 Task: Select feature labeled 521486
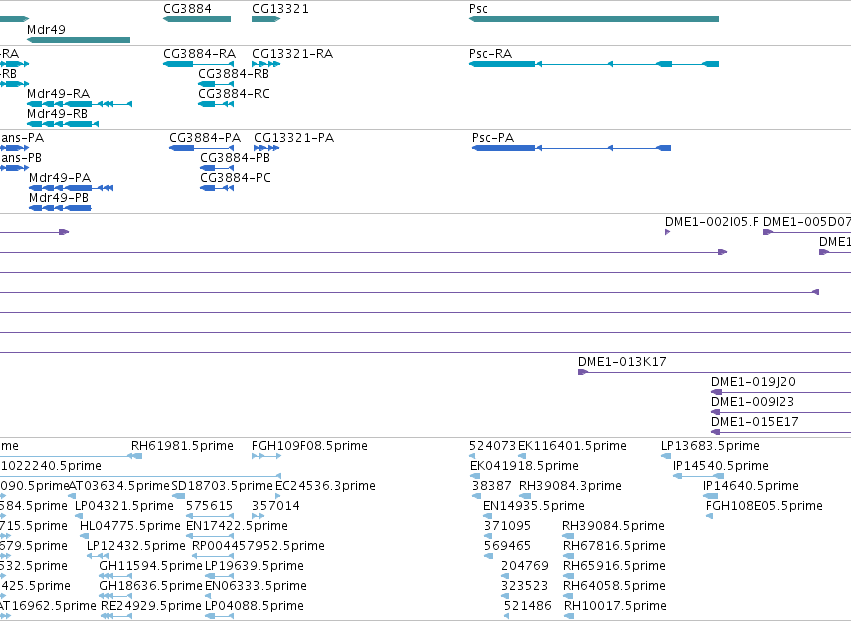tap(528, 607)
